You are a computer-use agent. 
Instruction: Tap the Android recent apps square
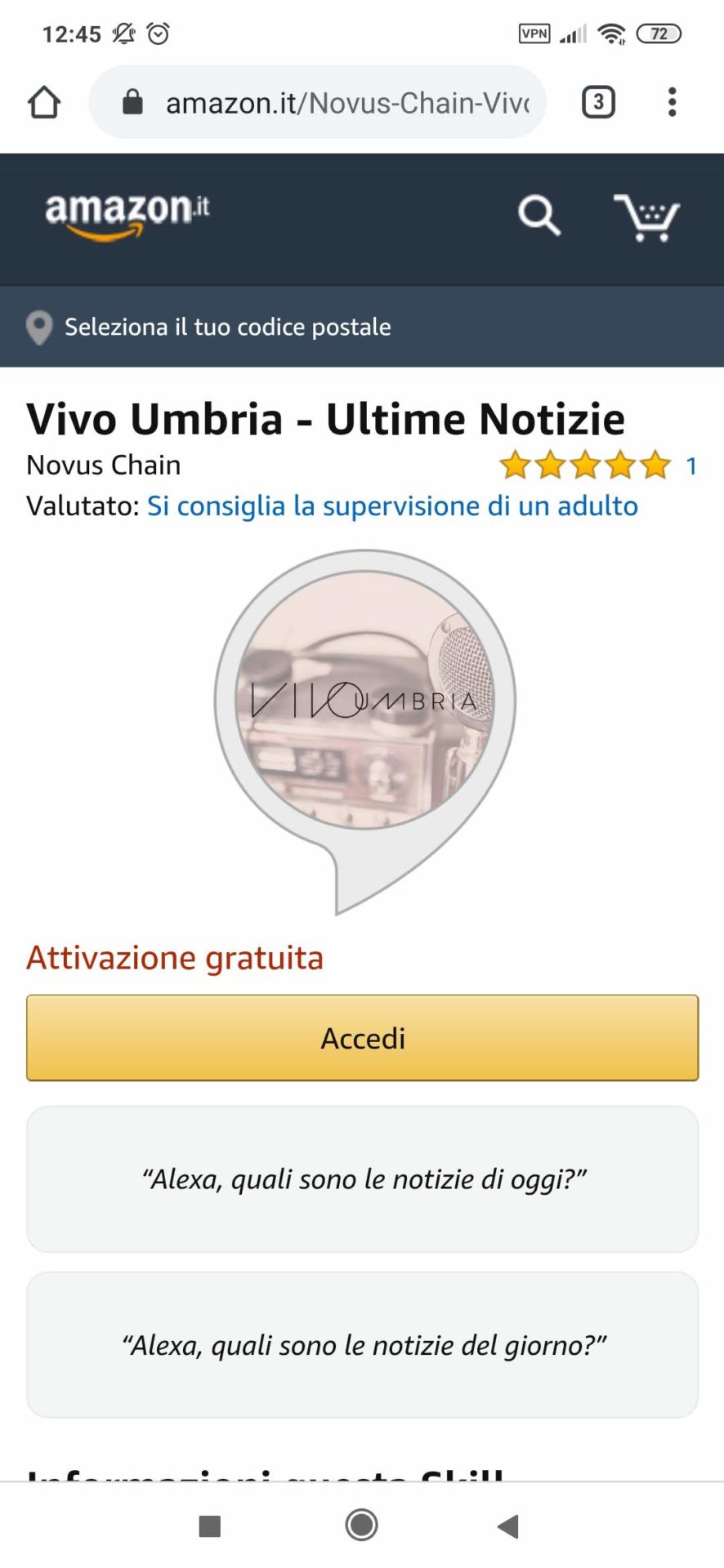click(x=210, y=1526)
